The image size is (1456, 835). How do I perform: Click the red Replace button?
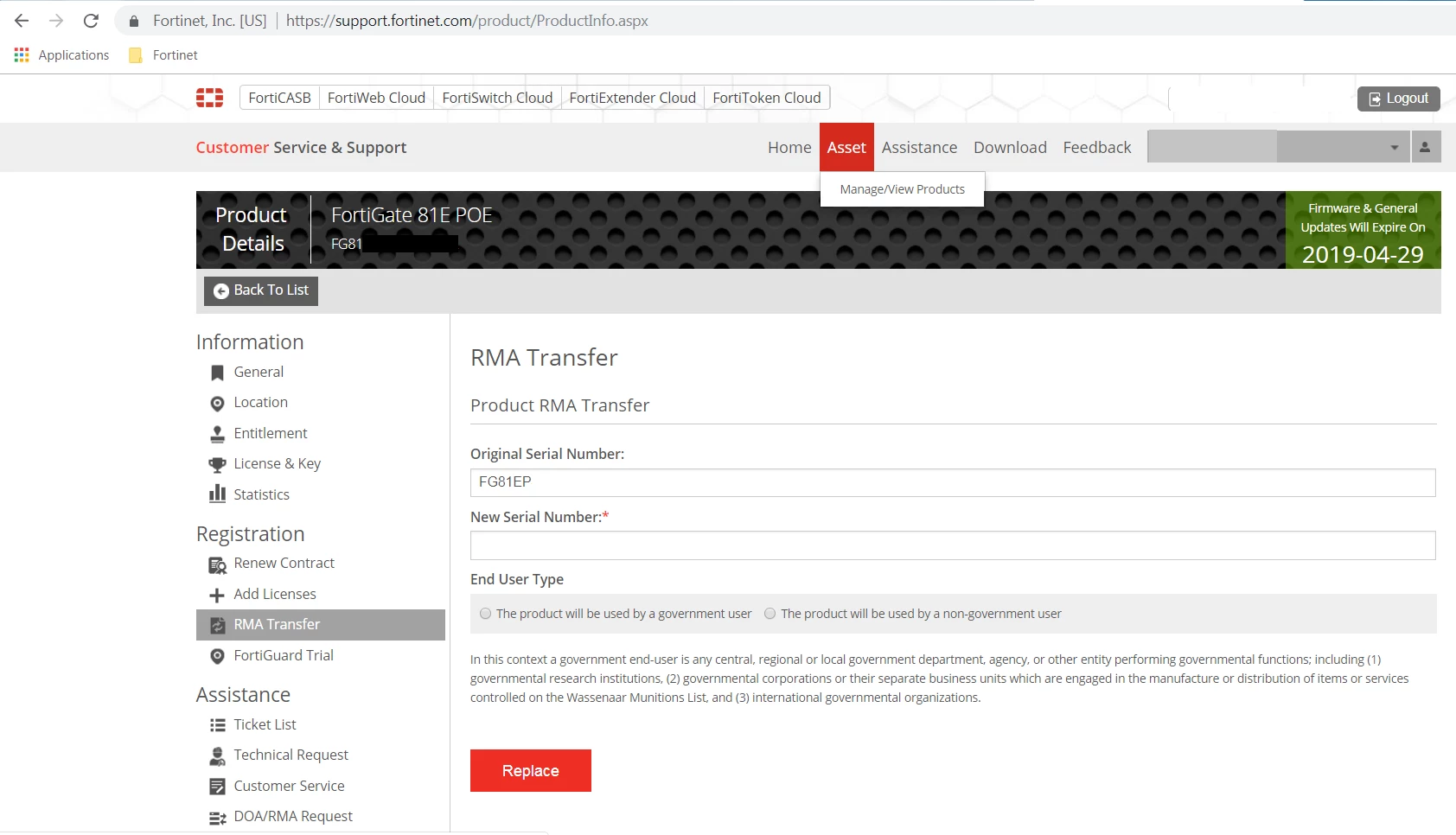tap(531, 770)
